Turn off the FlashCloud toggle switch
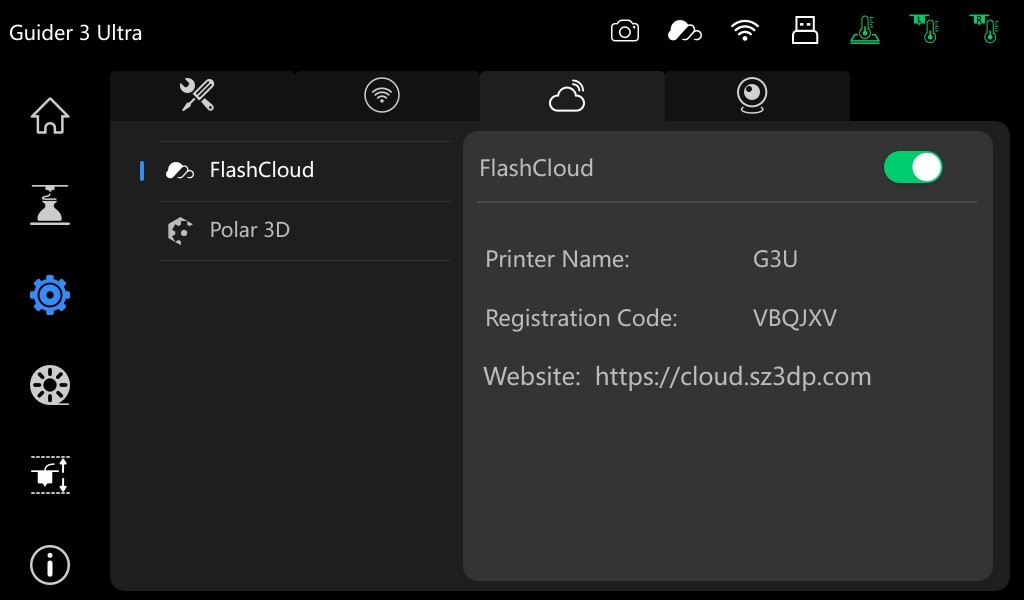 coord(912,168)
